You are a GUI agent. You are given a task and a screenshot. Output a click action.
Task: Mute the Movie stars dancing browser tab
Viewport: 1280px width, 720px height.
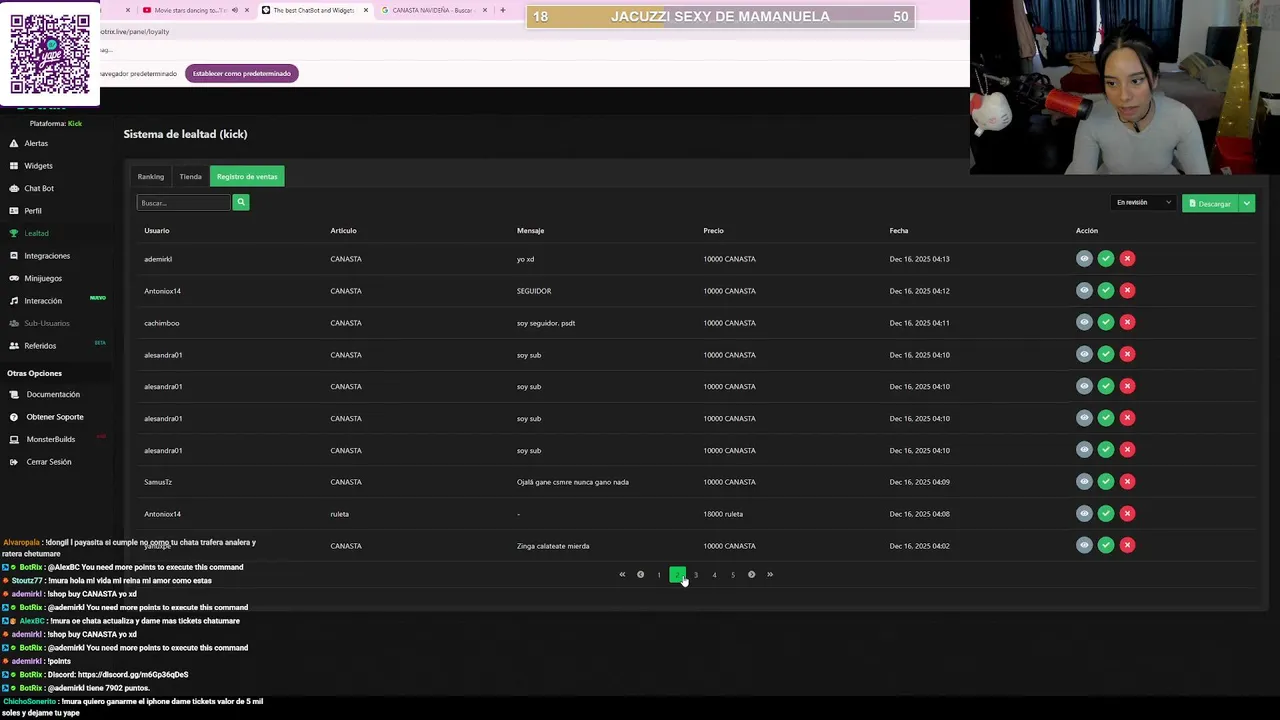tap(235, 10)
